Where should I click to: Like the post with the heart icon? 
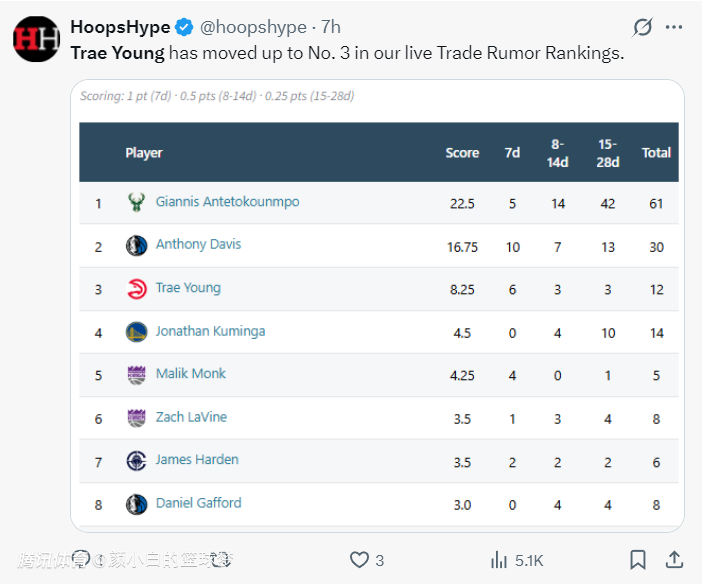(x=359, y=560)
